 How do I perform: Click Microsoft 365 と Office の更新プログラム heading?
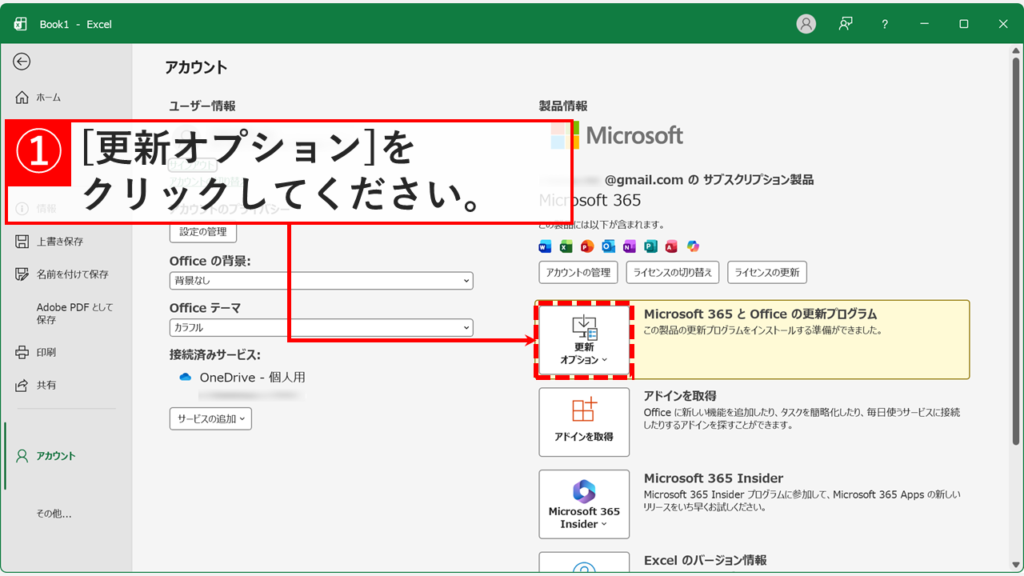(760, 314)
